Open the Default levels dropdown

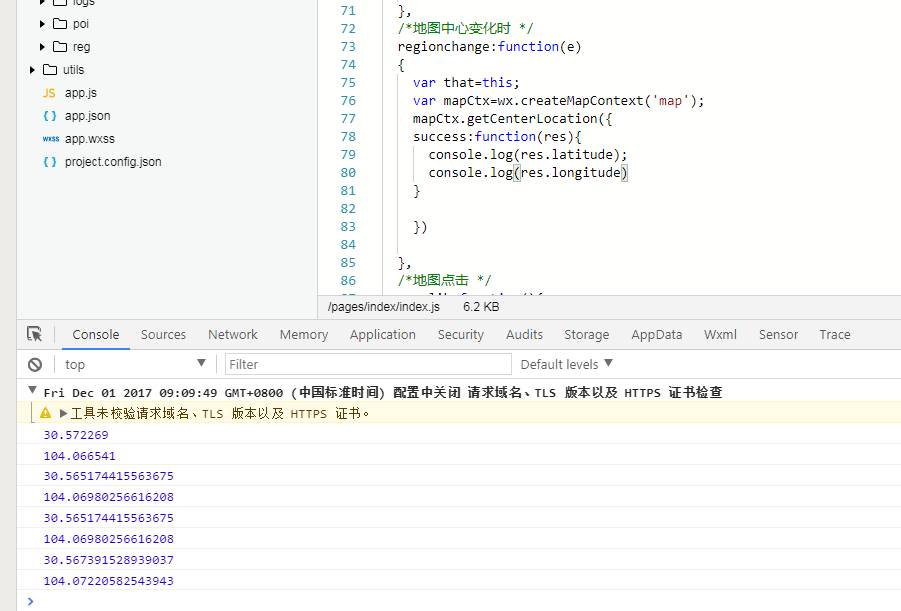pyautogui.click(x=566, y=364)
